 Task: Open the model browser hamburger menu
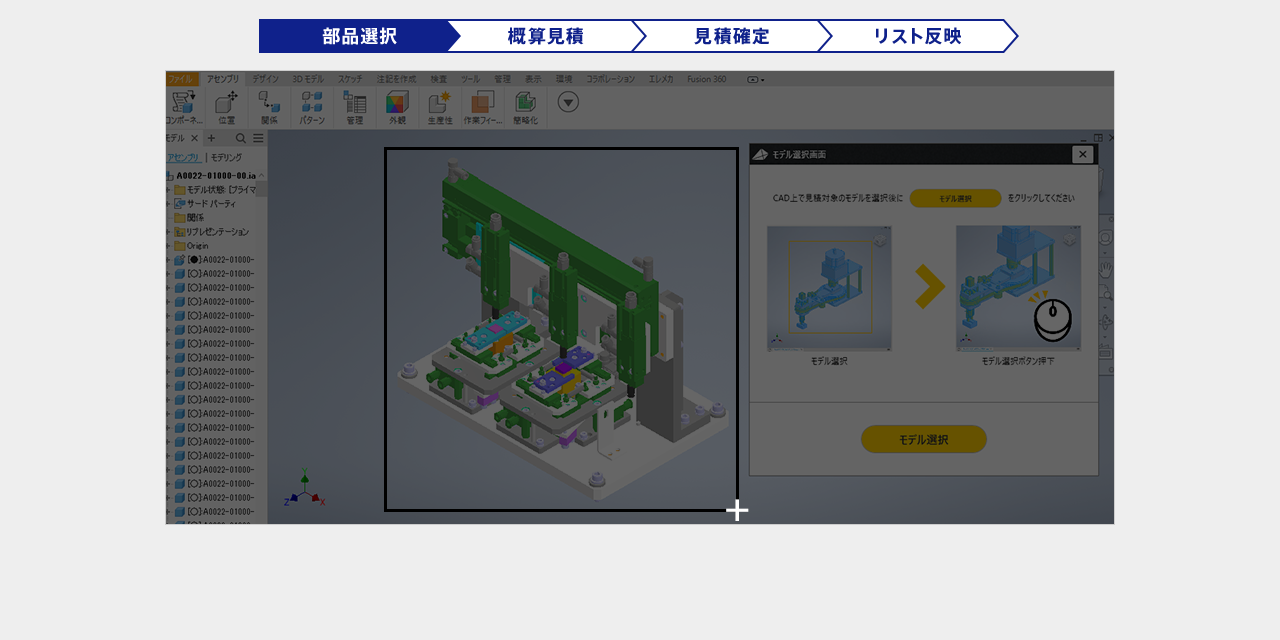click(x=258, y=138)
